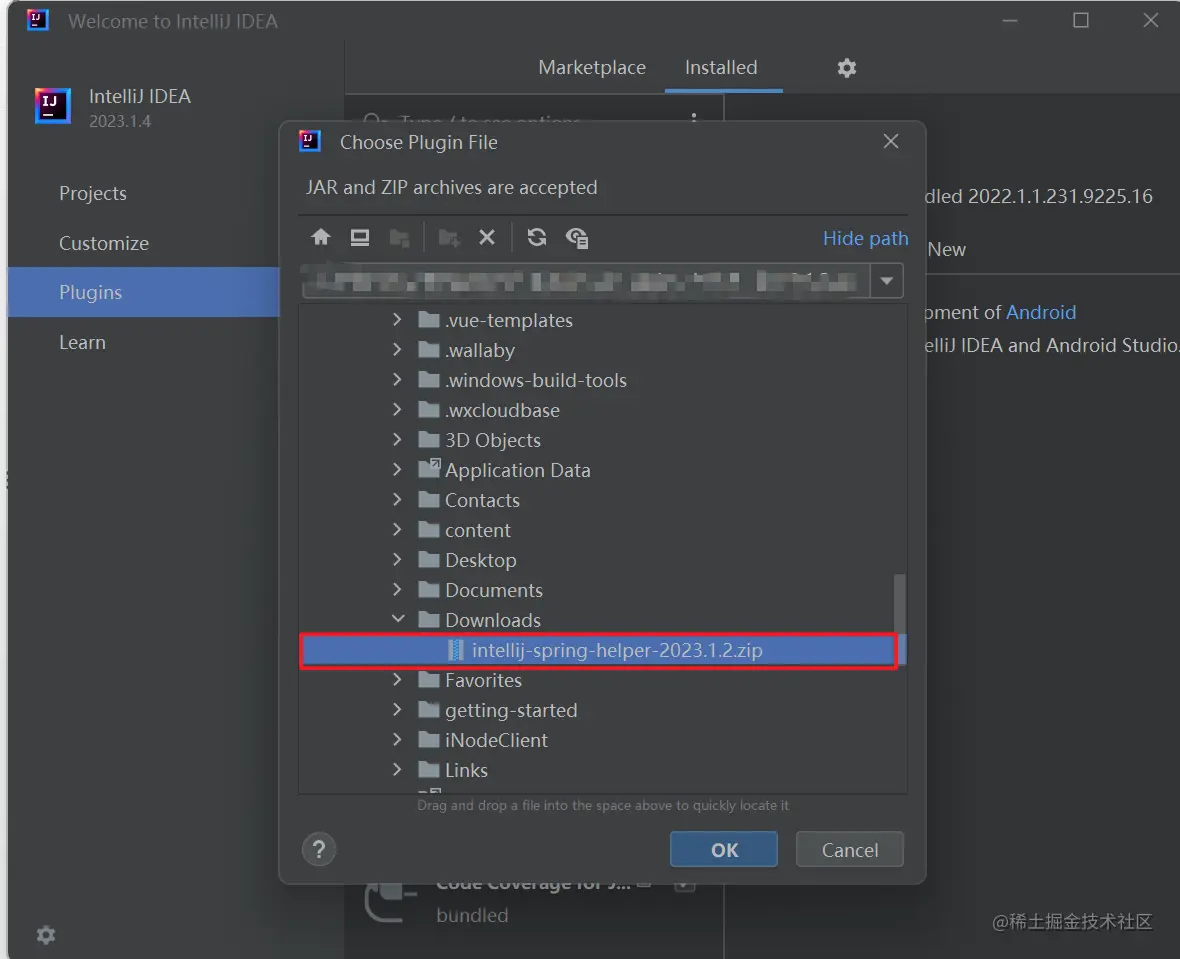Click the Downloads folder icon
This screenshot has width=1180, height=959.
429,620
